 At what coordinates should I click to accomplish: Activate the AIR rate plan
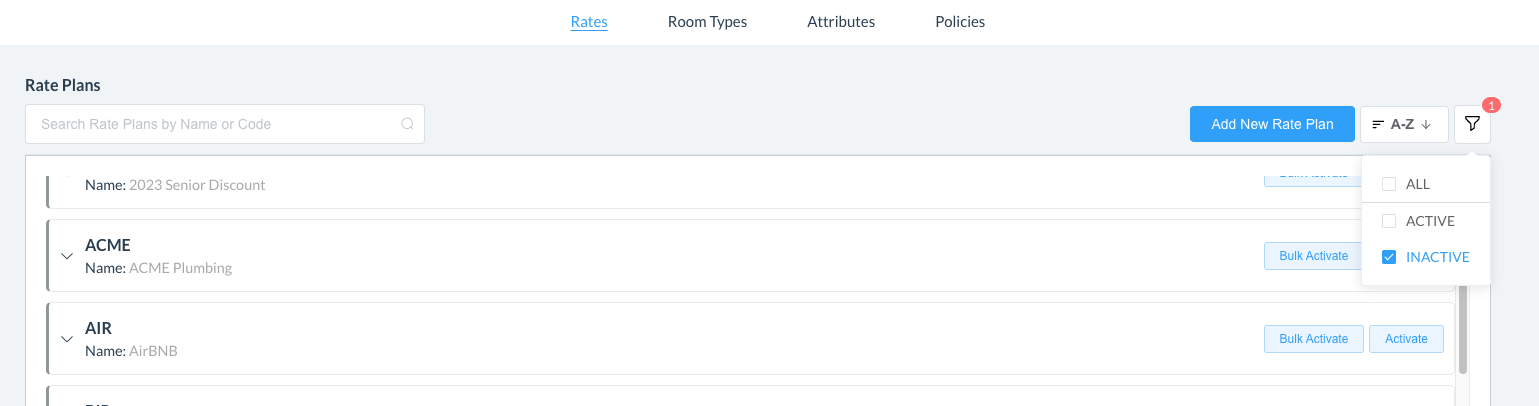pyautogui.click(x=1405, y=339)
